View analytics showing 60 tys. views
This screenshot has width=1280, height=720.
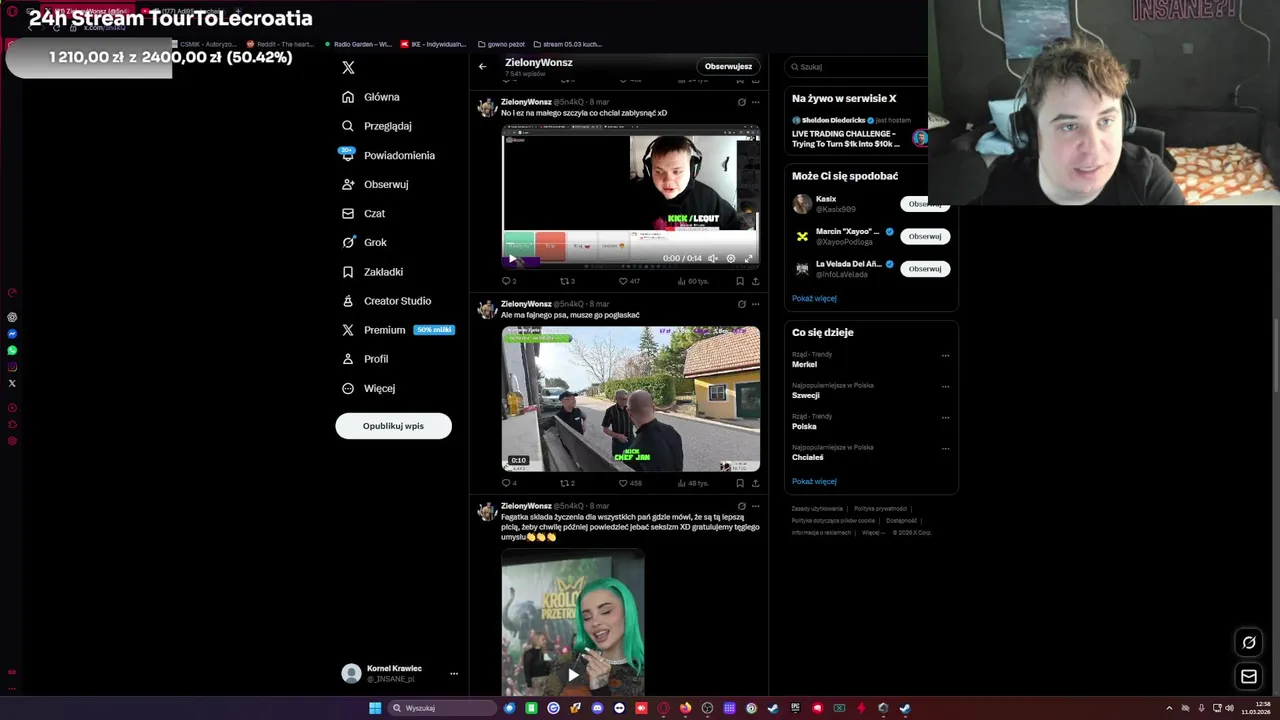(x=692, y=282)
